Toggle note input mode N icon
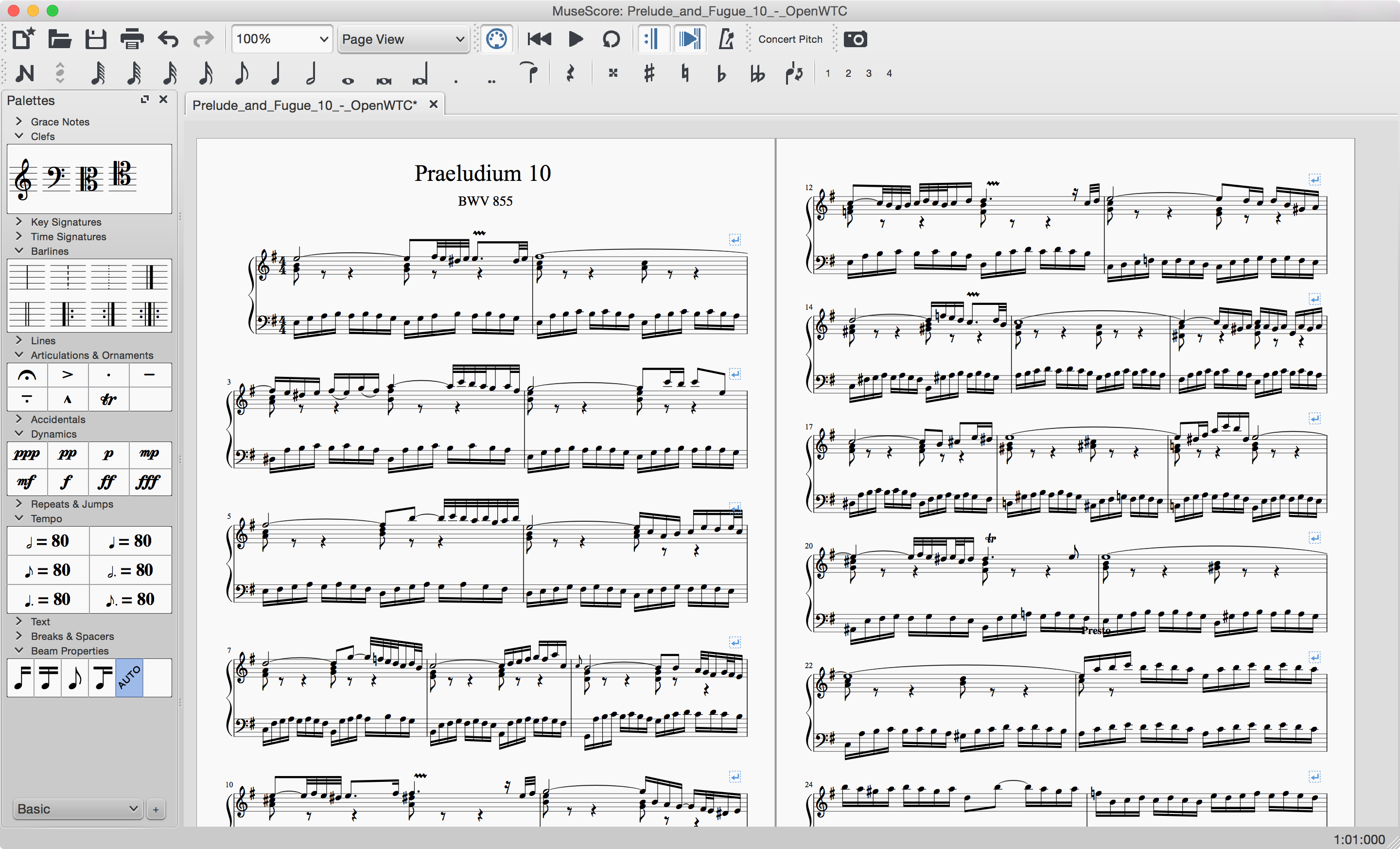Viewport: 1400px width, 849px height. pyautogui.click(x=25, y=73)
